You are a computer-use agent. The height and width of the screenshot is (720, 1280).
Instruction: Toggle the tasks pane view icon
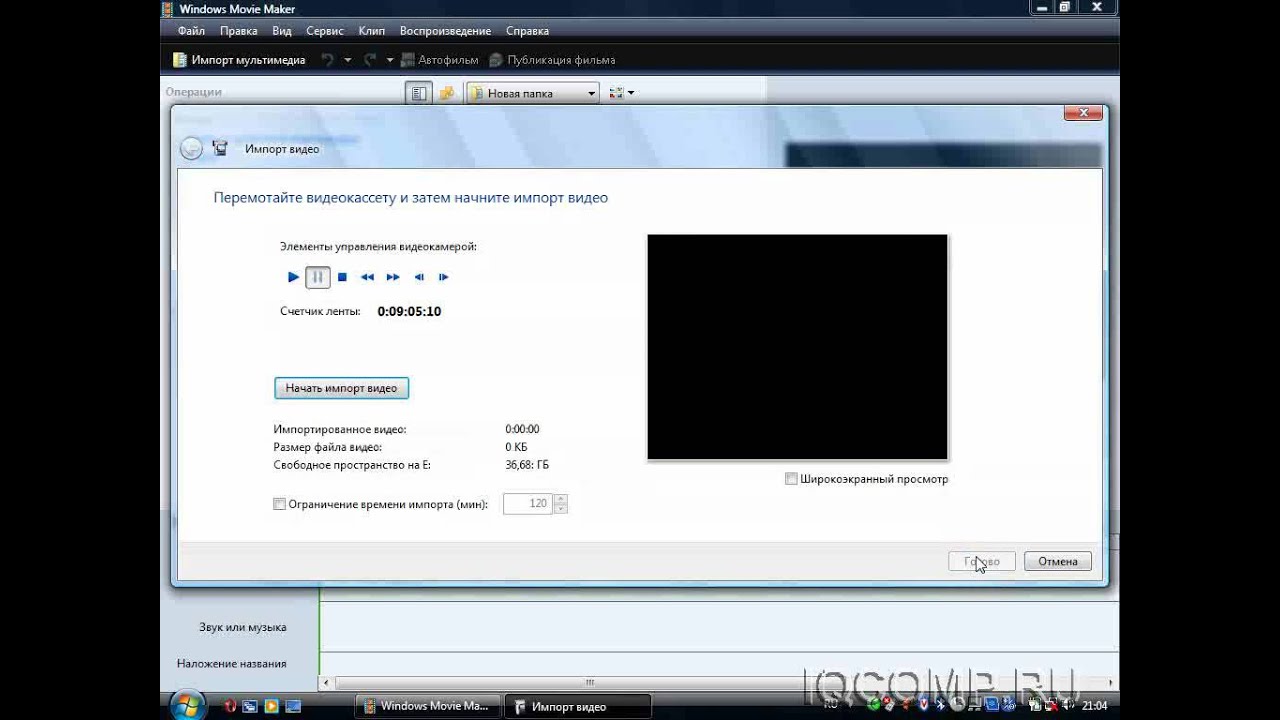[419, 93]
